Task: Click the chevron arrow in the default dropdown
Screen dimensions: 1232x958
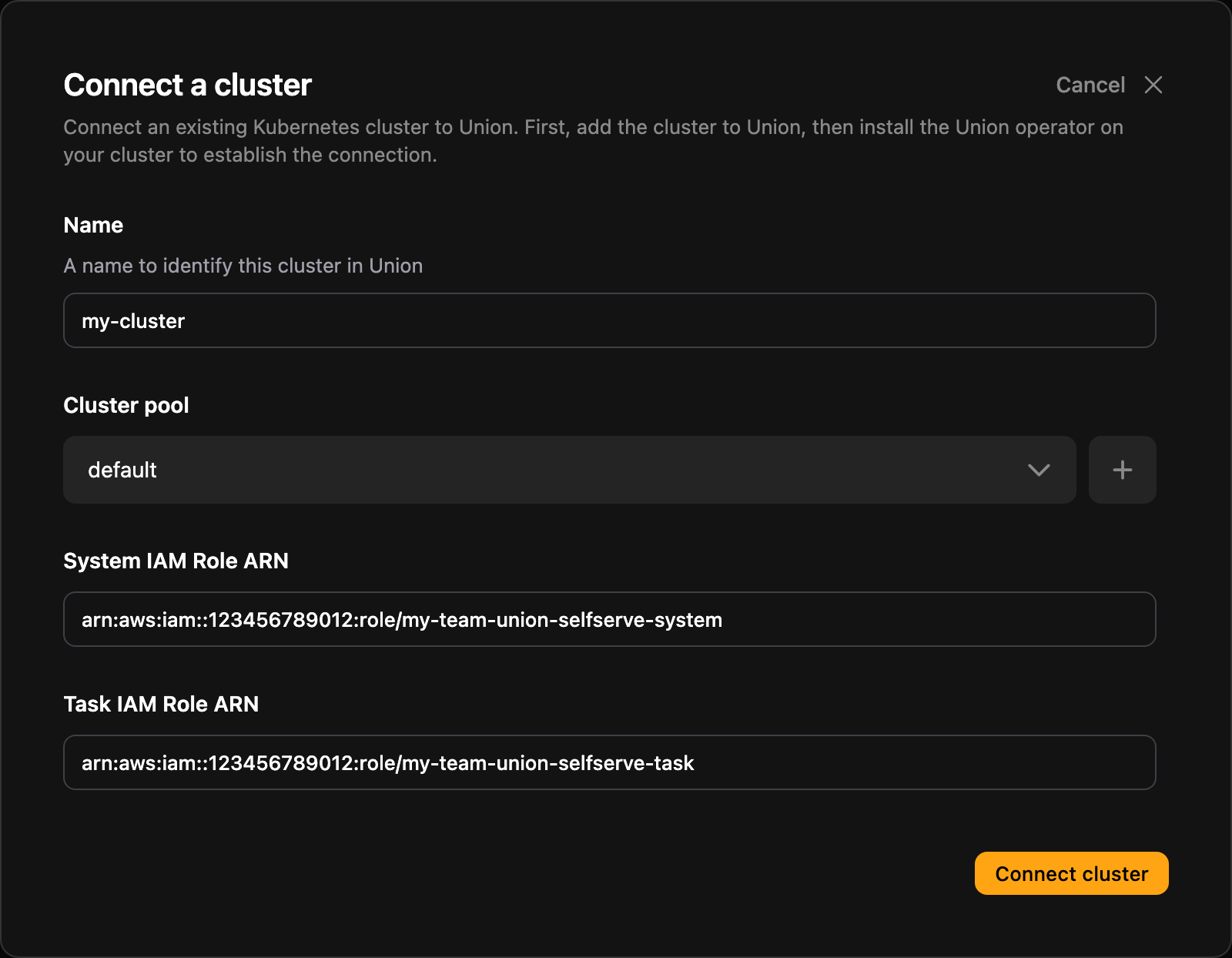Action: tap(1039, 470)
